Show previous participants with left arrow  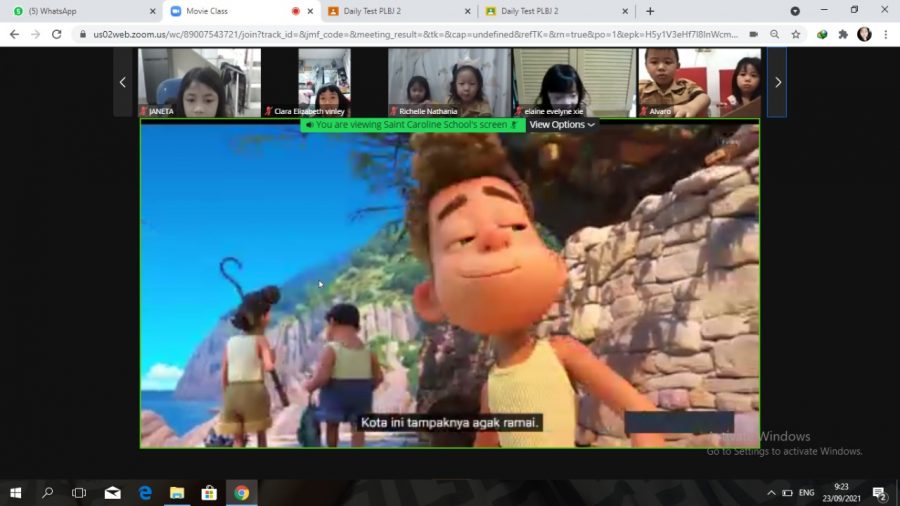coord(123,82)
